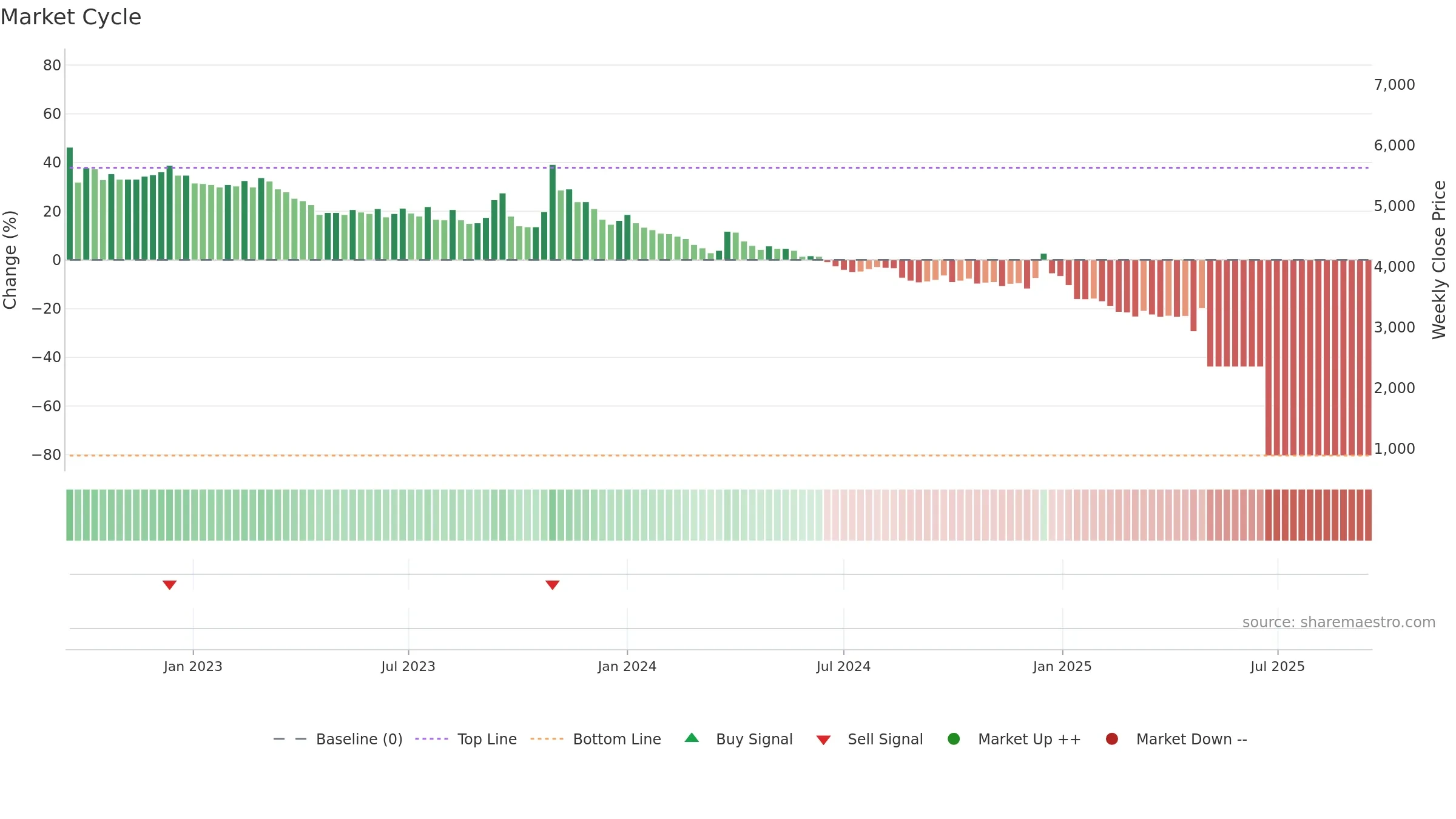Click the Change (%) axis title
Screen dimensions: 1456x819
[10, 260]
